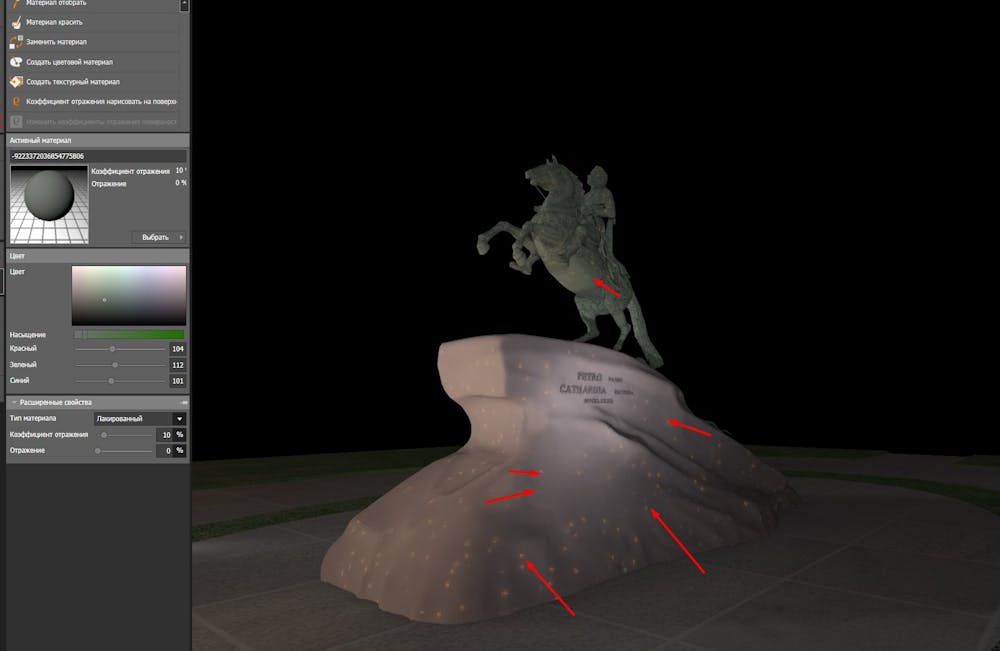This screenshot has height=651, width=1000.
Task: Click the material name field -9223372036854775806
Action: tap(98, 156)
